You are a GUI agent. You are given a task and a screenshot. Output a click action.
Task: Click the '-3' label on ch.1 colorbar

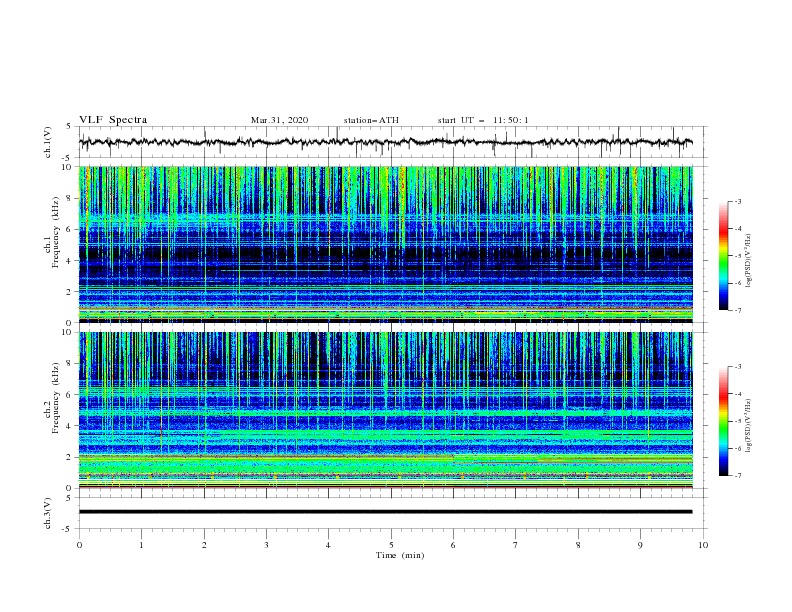(x=737, y=201)
